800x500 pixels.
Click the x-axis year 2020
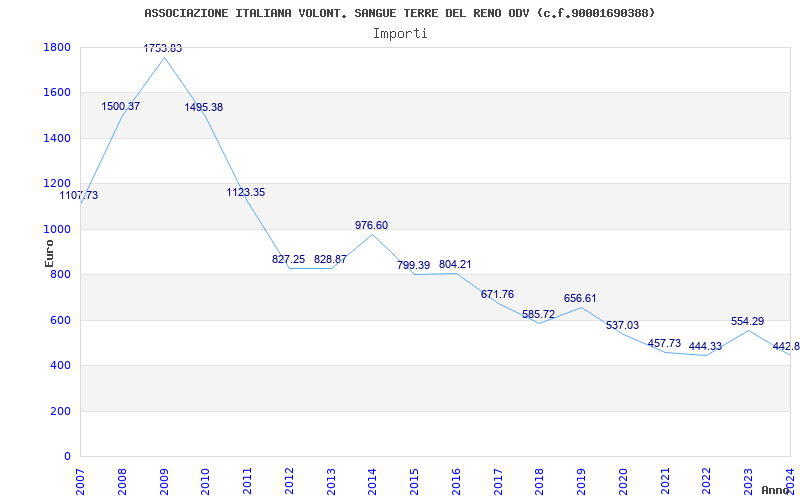click(x=623, y=482)
